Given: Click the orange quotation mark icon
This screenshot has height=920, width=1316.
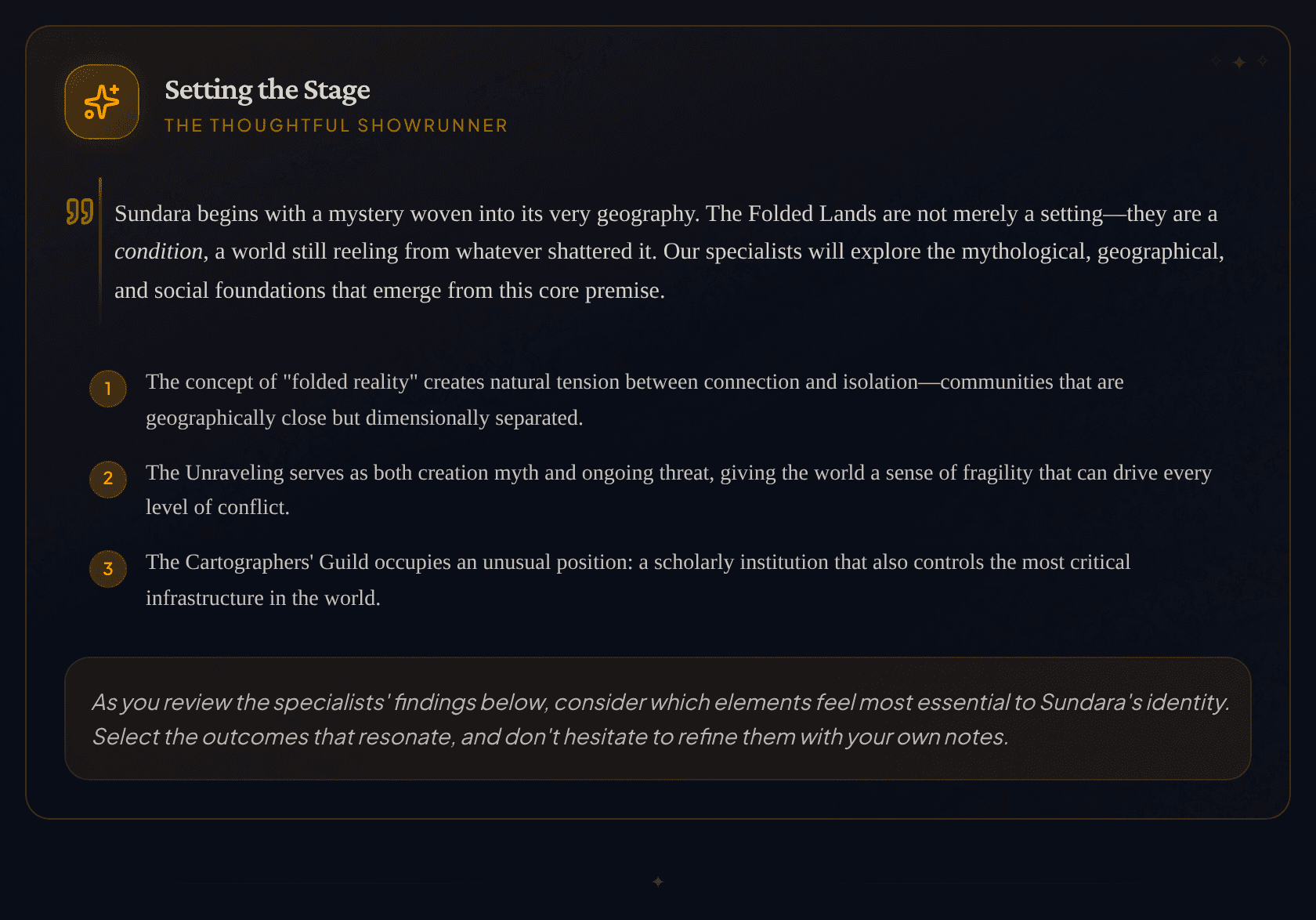Looking at the screenshot, I should click(x=80, y=212).
